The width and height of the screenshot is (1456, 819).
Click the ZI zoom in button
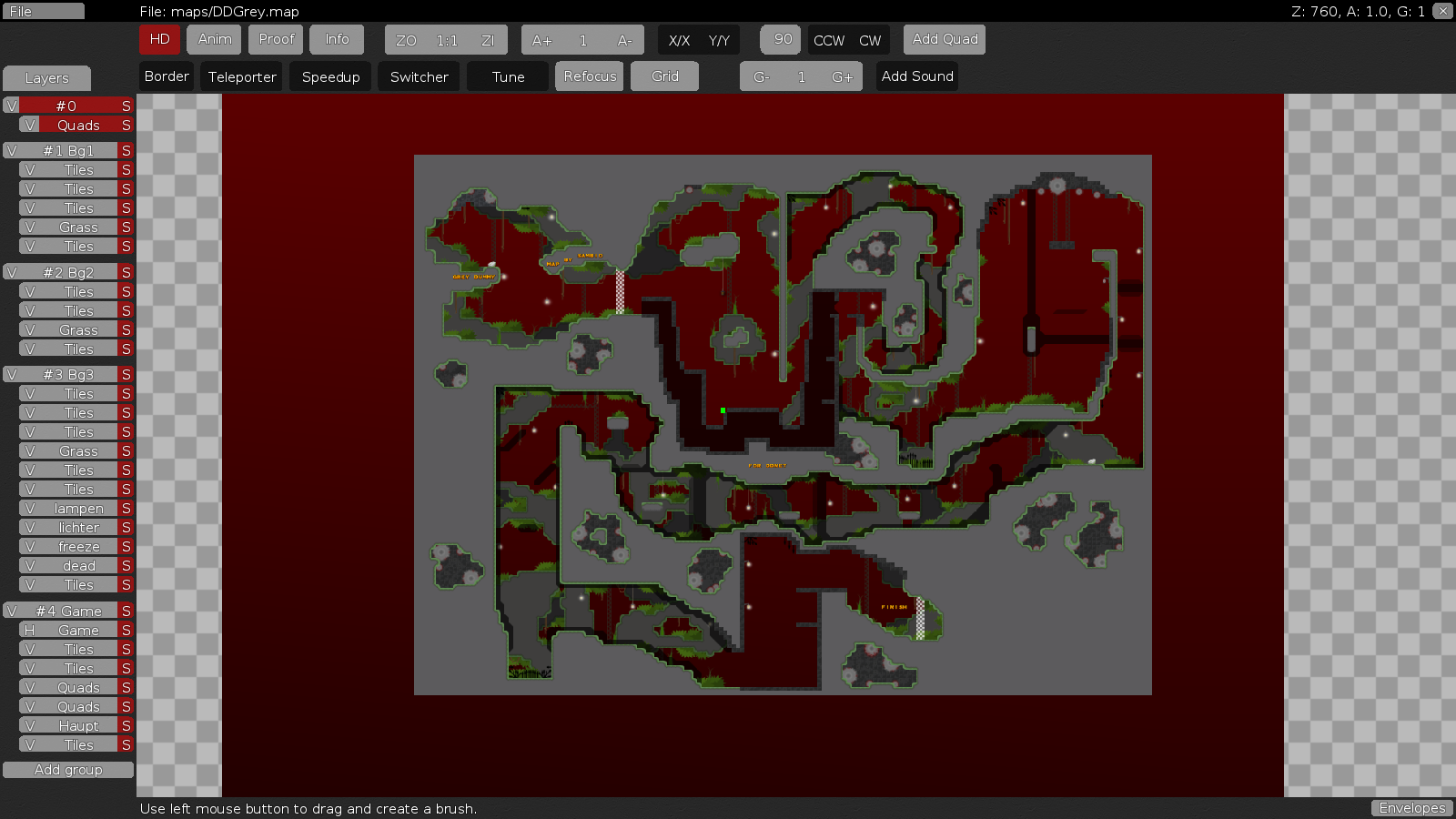tap(488, 40)
